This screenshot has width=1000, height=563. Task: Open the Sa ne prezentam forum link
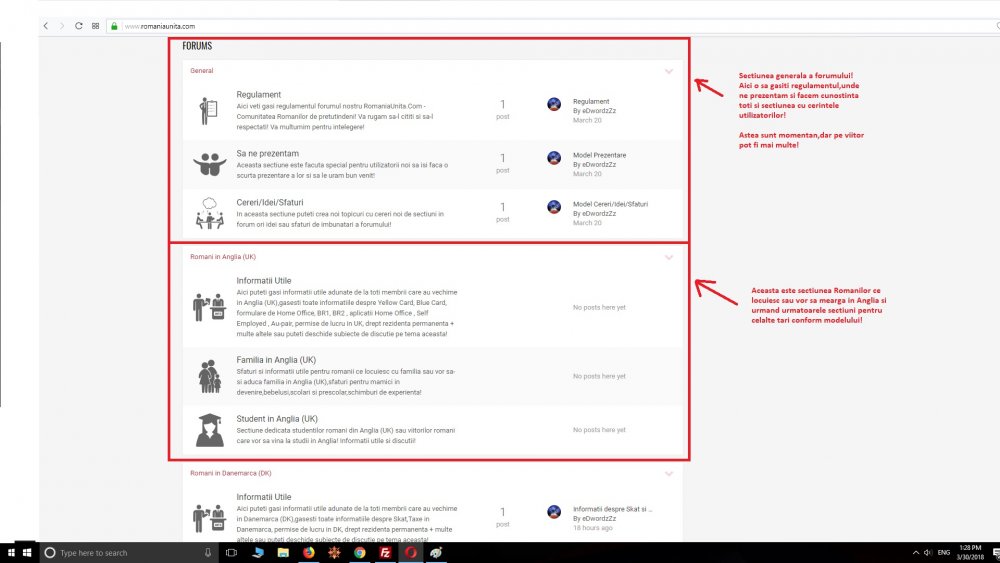pyautogui.click(x=267, y=153)
